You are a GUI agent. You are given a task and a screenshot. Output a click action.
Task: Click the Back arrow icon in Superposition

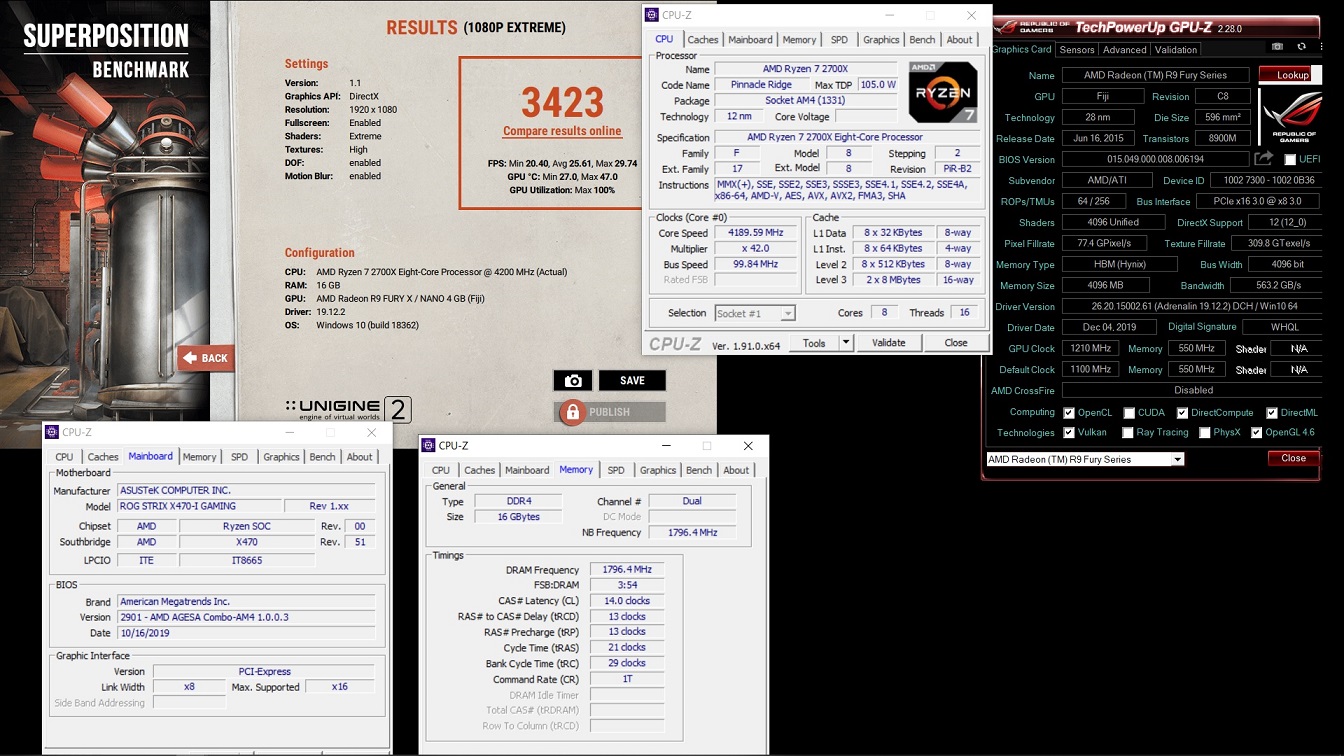[189, 357]
